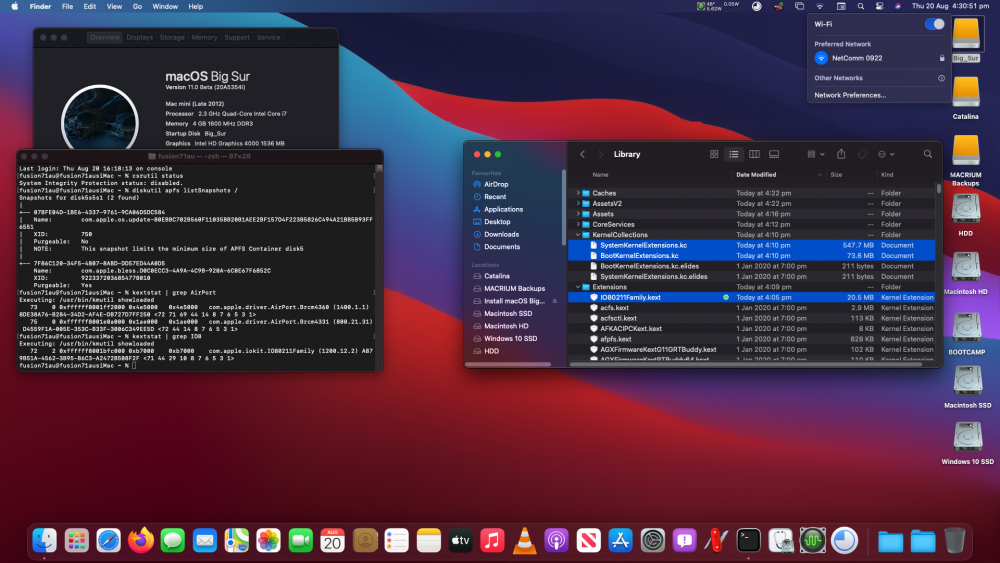The height and width of the screenshot is (563, 1000).
Task: Open the Edit menu
Action: (x=90, y=6)
